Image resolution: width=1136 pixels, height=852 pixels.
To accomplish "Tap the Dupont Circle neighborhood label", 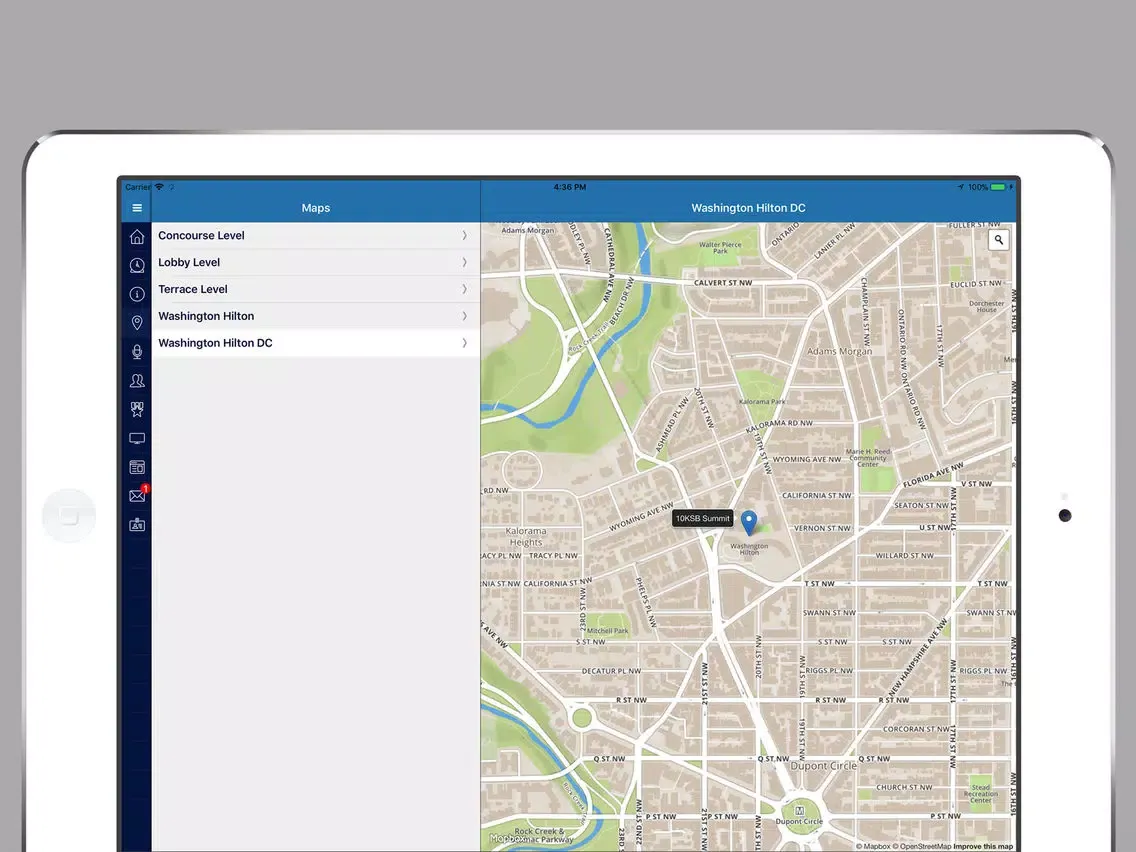I will pyautogui.click(x=823, y=766).
